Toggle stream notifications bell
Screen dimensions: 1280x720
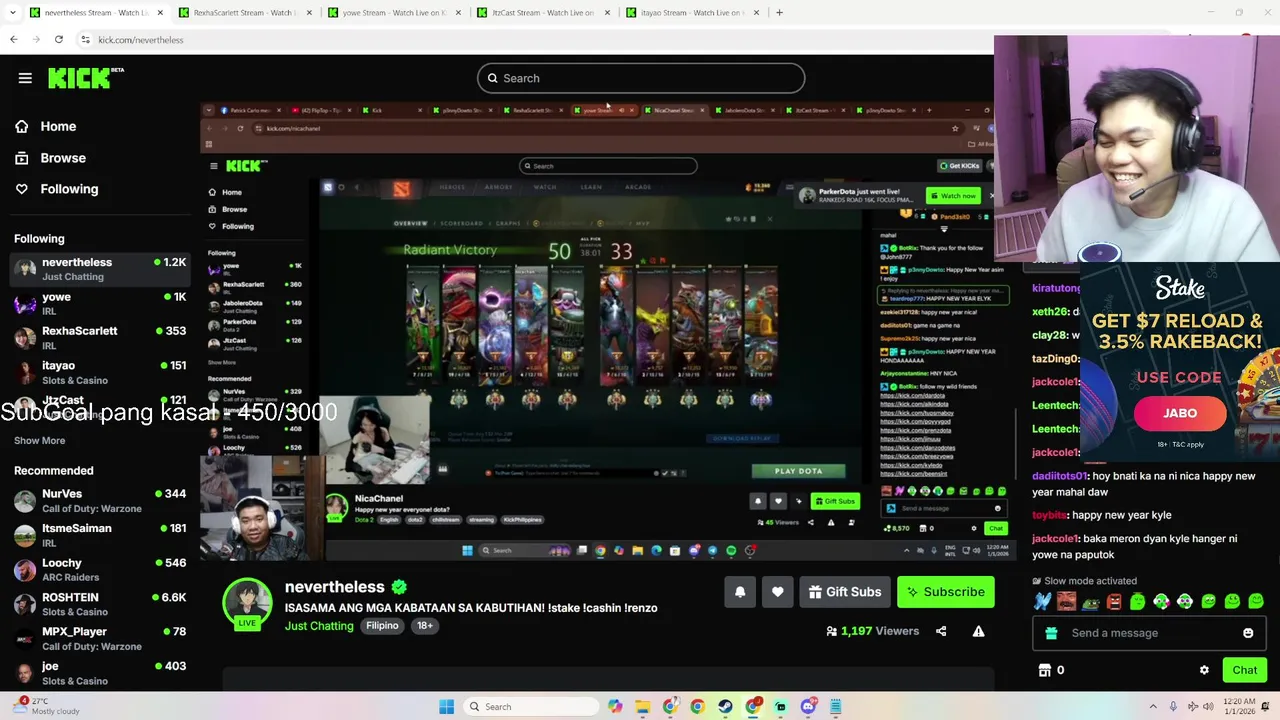(740, 592)
